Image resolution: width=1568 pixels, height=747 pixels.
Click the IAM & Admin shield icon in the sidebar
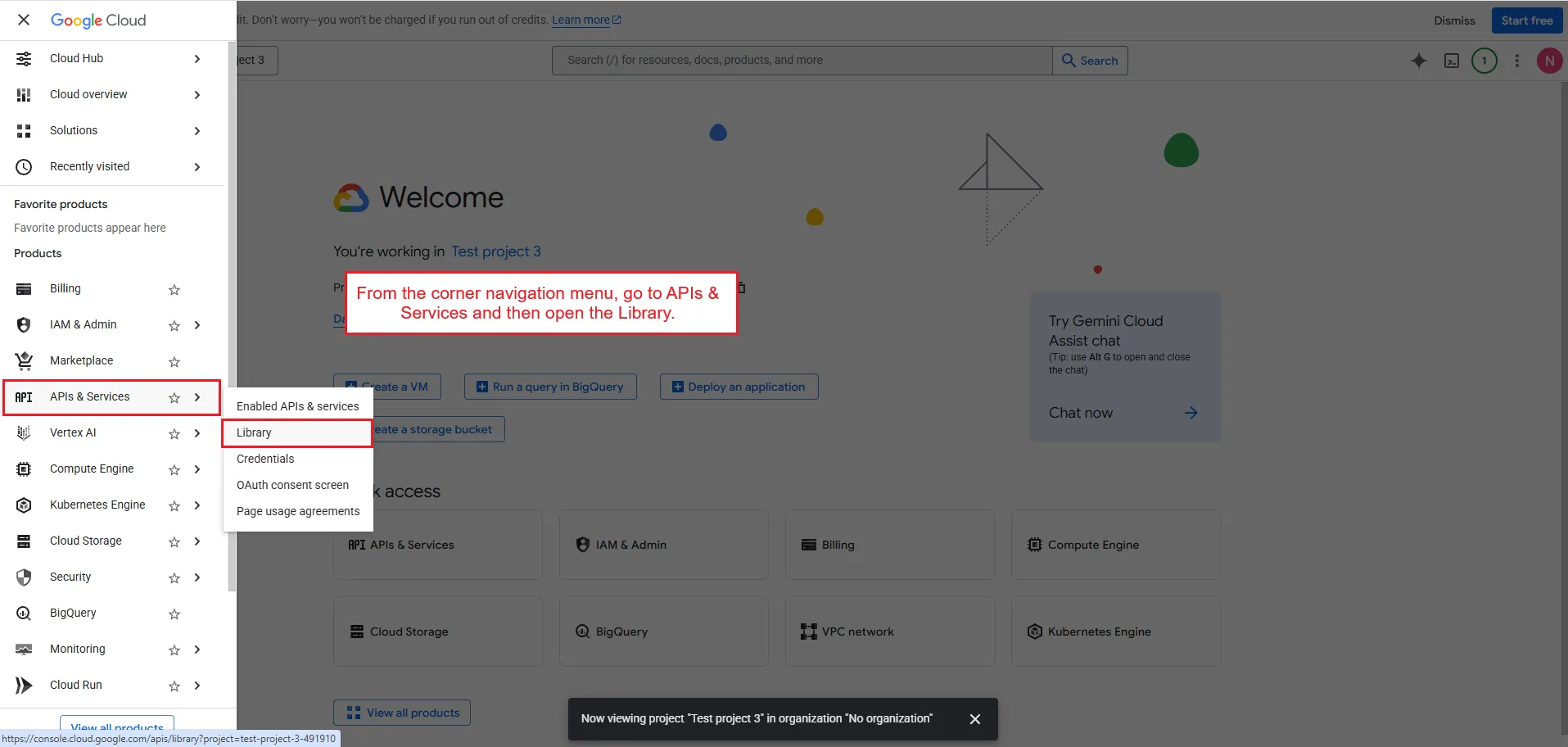click(24, 325)
